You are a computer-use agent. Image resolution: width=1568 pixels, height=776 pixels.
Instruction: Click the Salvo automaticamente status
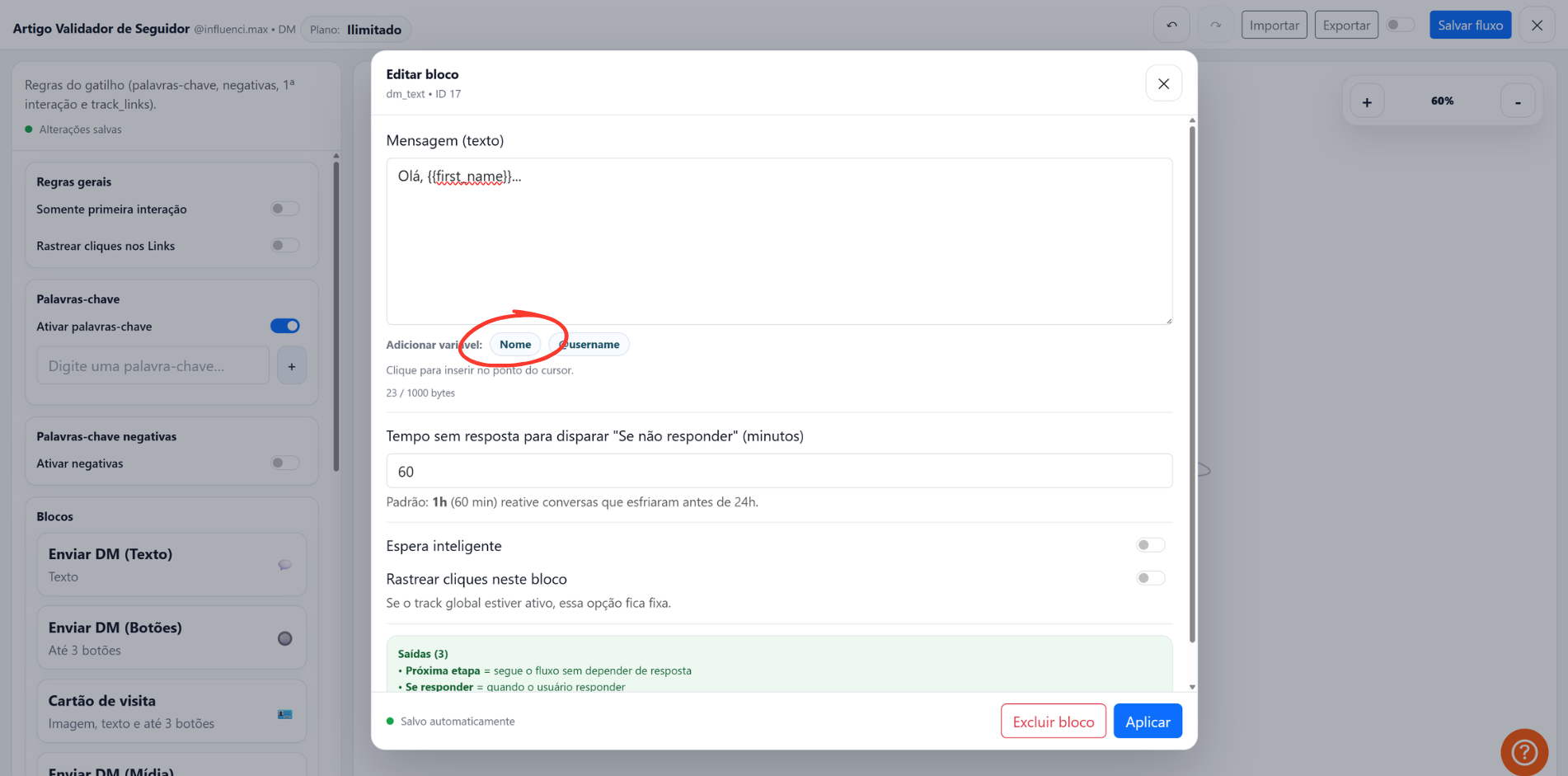tap(451, 722)
